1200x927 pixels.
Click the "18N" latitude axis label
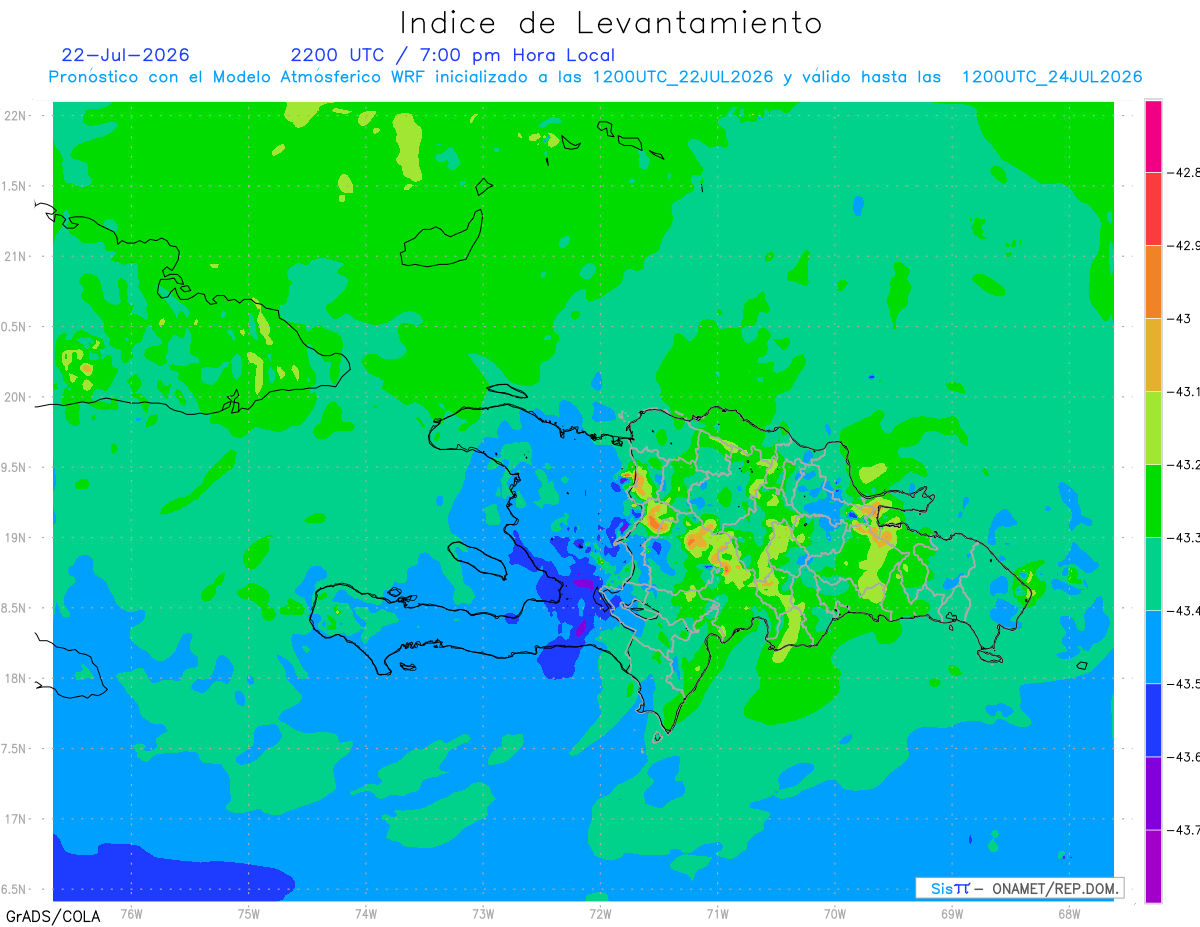[15, 678]
